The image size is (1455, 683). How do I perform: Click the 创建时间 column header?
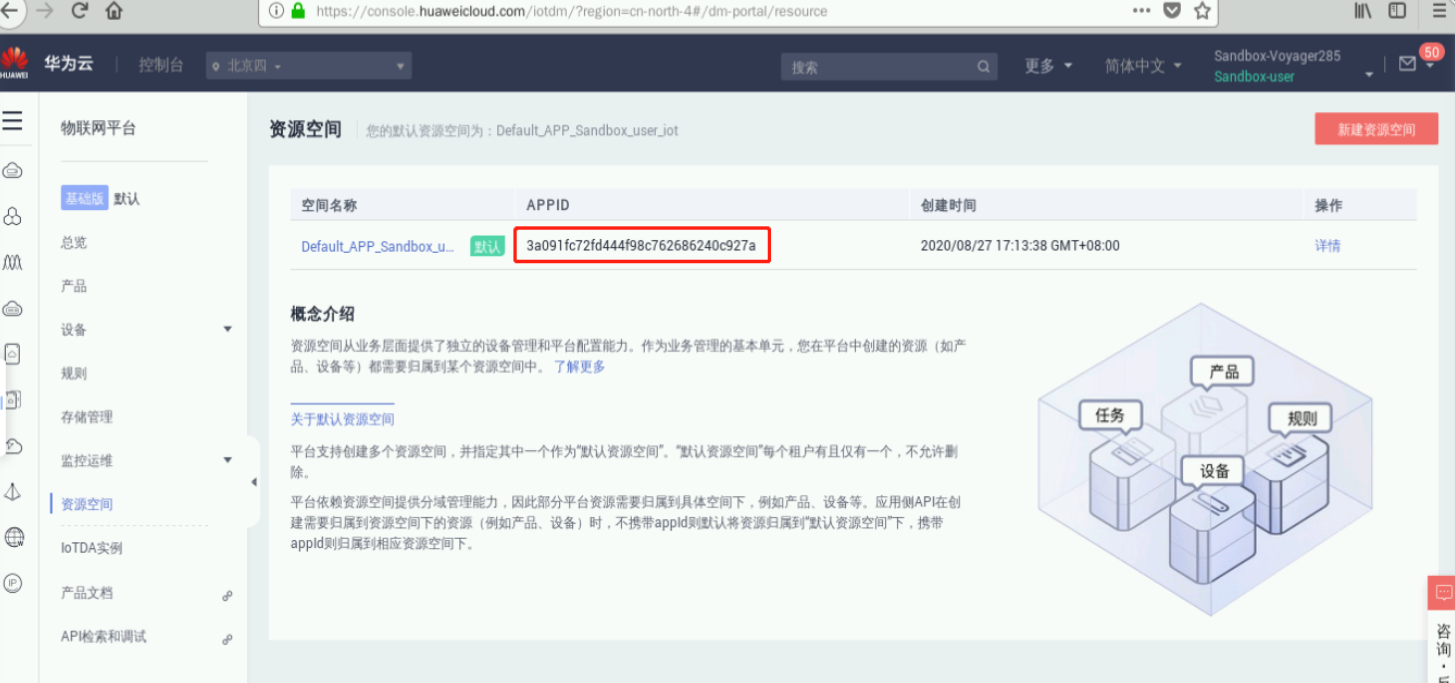tap(948, 205)
